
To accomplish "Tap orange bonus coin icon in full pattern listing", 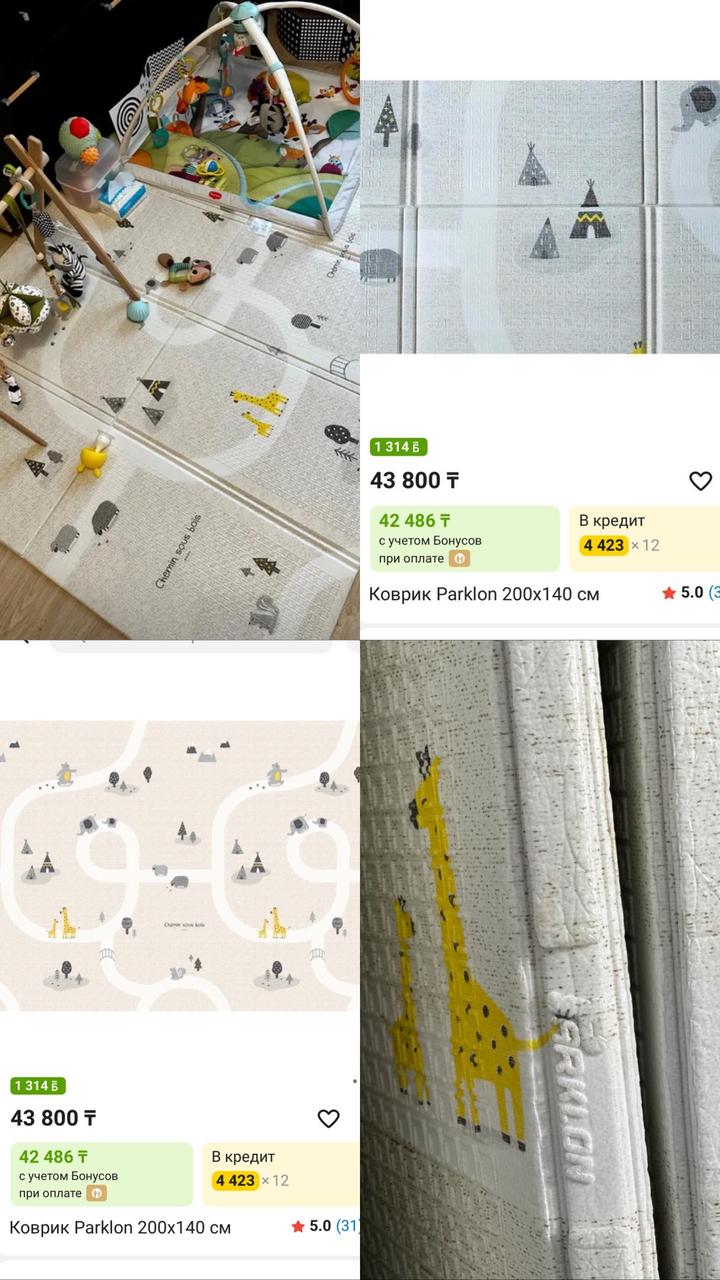I will (x=96, y=1193).
